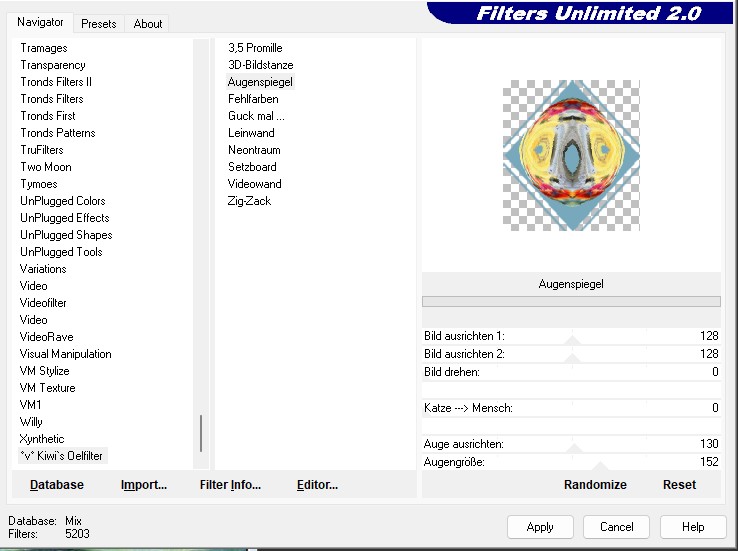Open the Help button
Screen dimensions: 738x551
(693, 527)
